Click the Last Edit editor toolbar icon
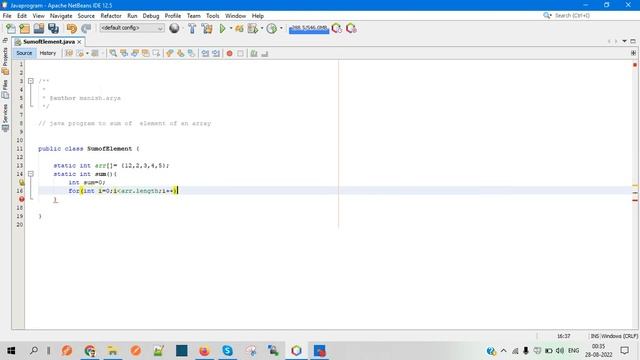 [x=69, y=53]
